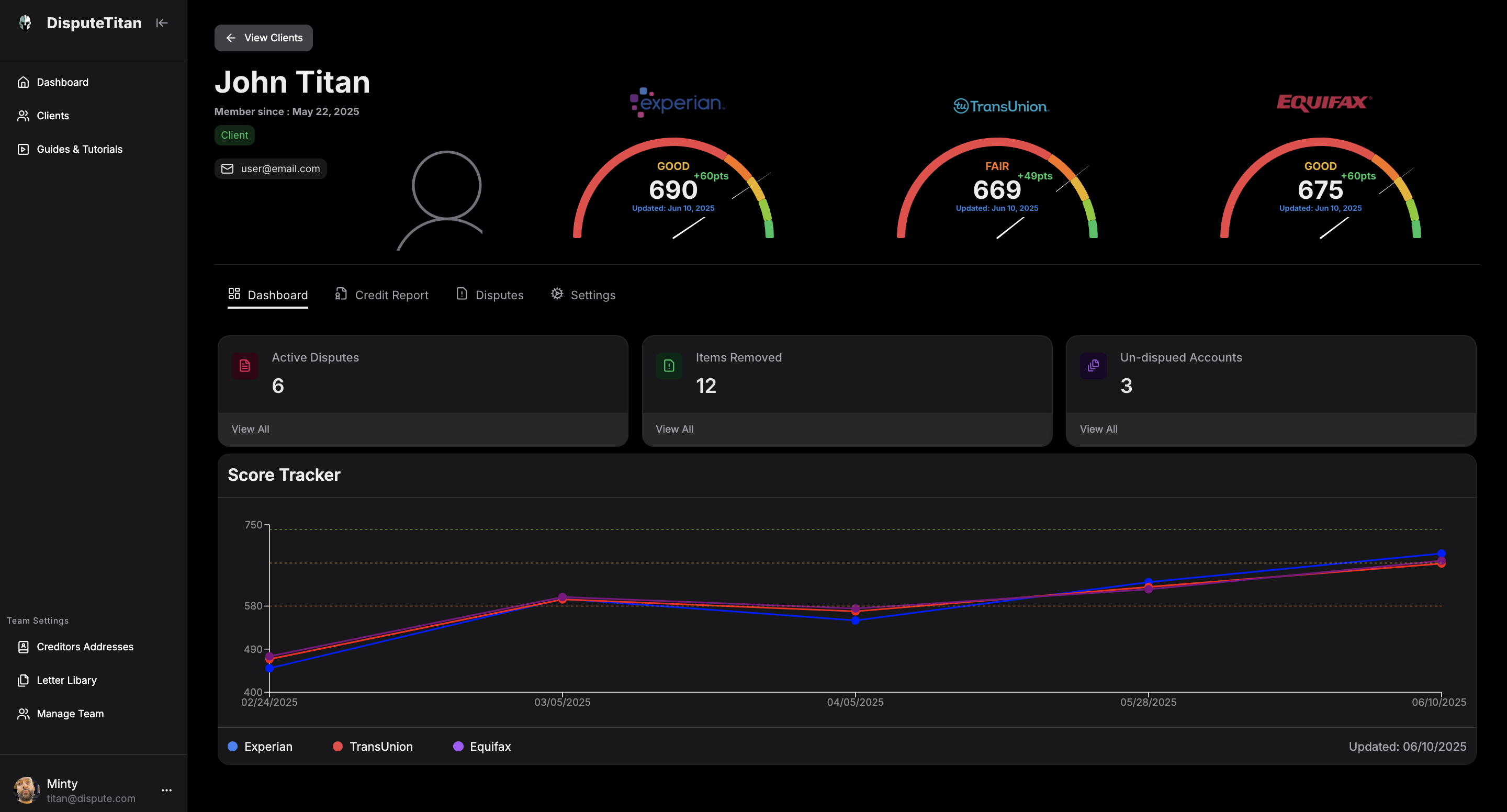The width and height of the screenshot is (1507, 812).
Task: Click the Experian data point at 04/05/2025
Action: (x=856, y=620)
